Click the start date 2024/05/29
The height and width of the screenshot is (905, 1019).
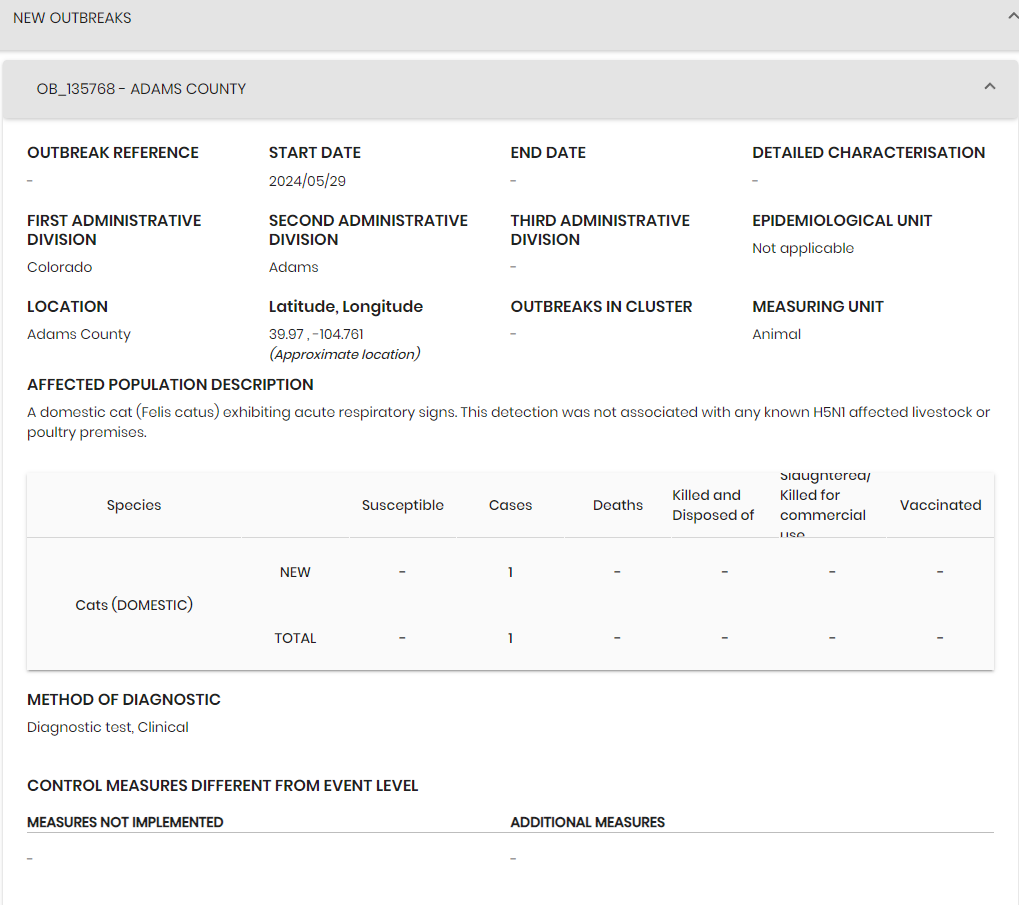point(307,181)
